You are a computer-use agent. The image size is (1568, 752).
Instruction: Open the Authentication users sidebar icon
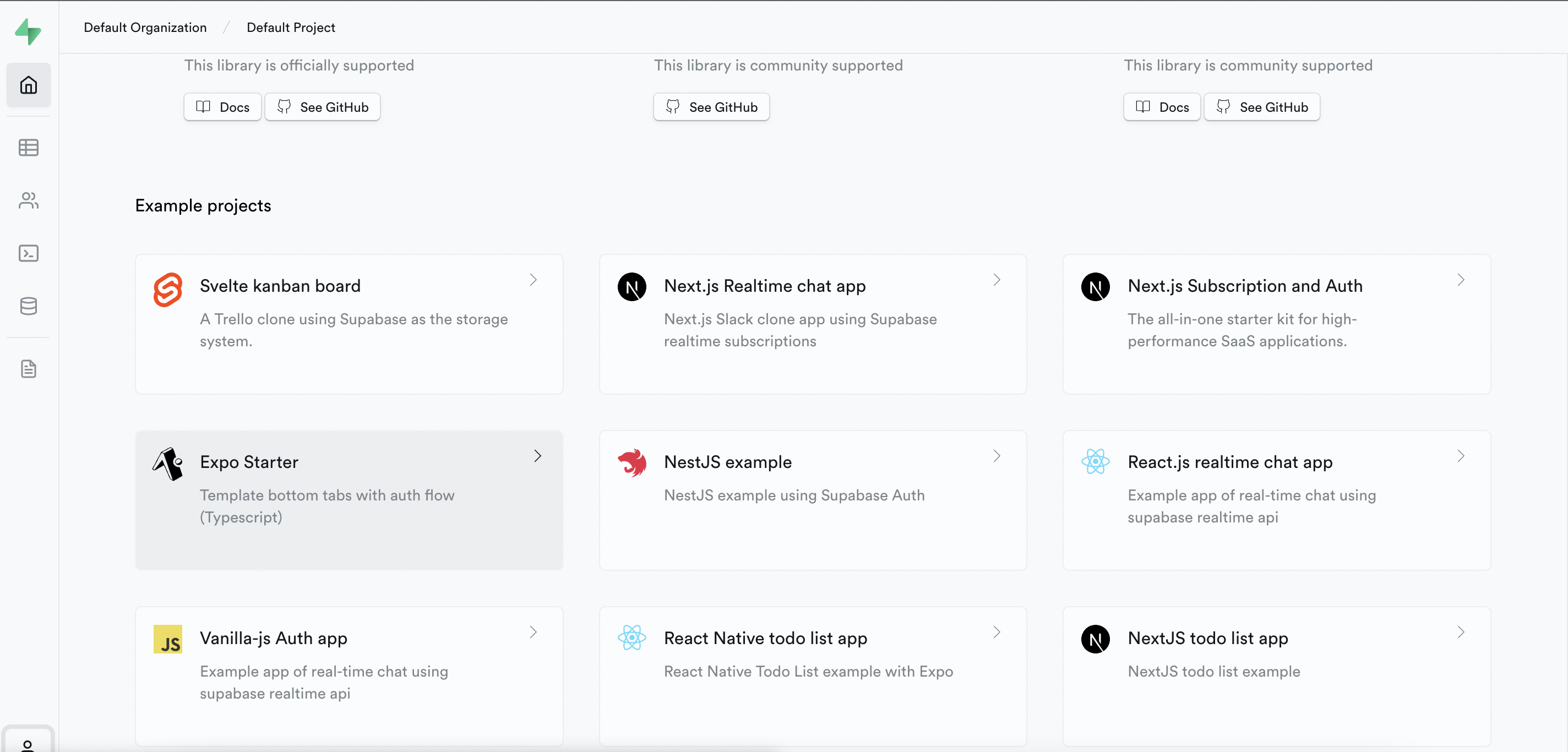[28, 200]
